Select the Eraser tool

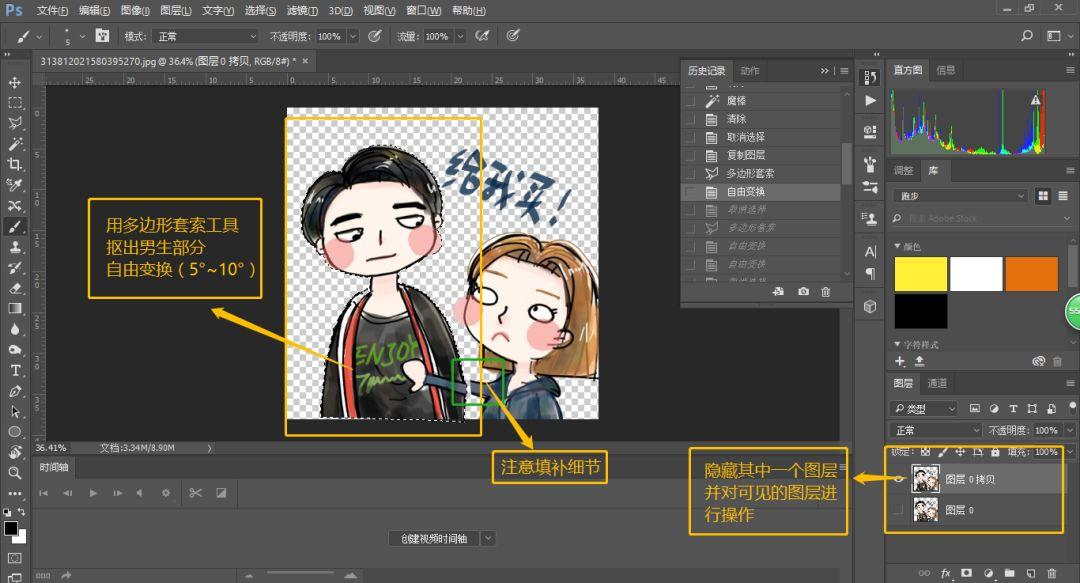coord(14,288)
